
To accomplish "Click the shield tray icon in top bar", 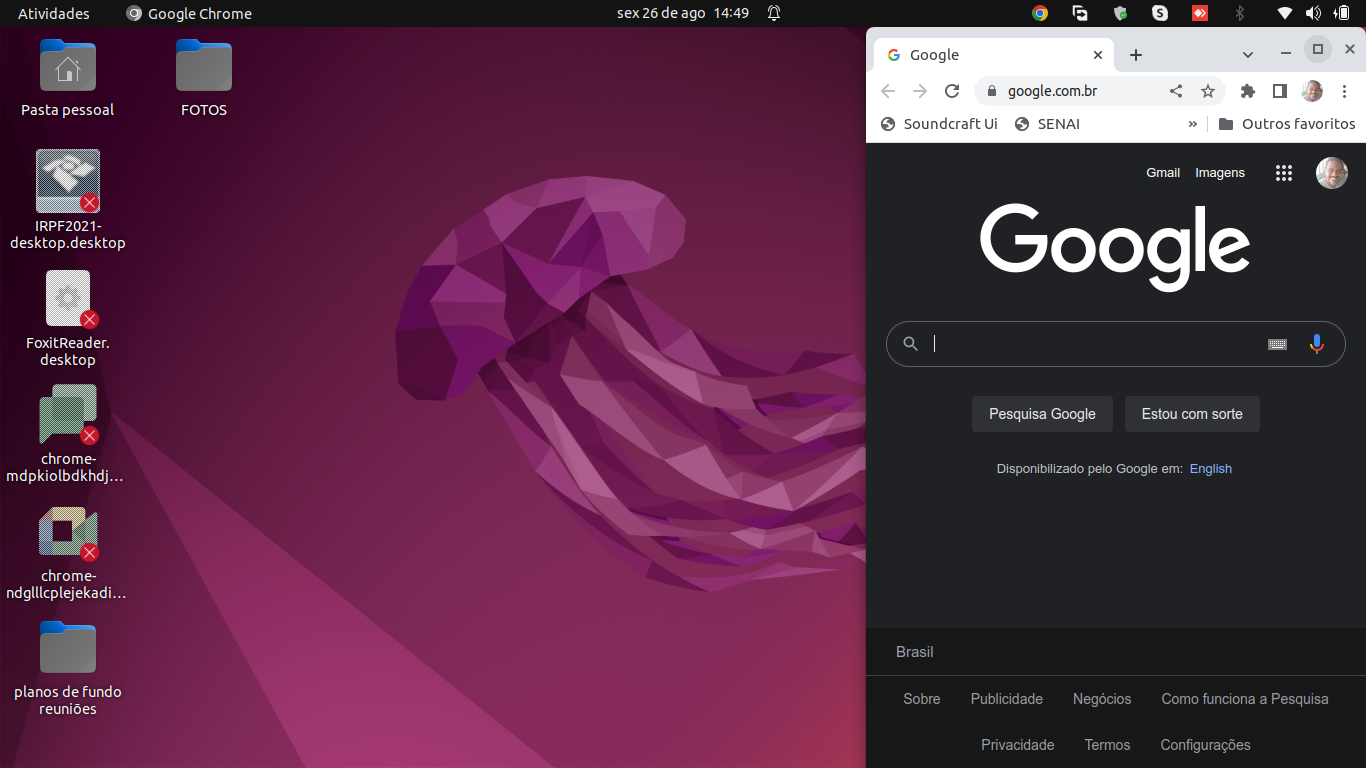I will click(1120, 13).
